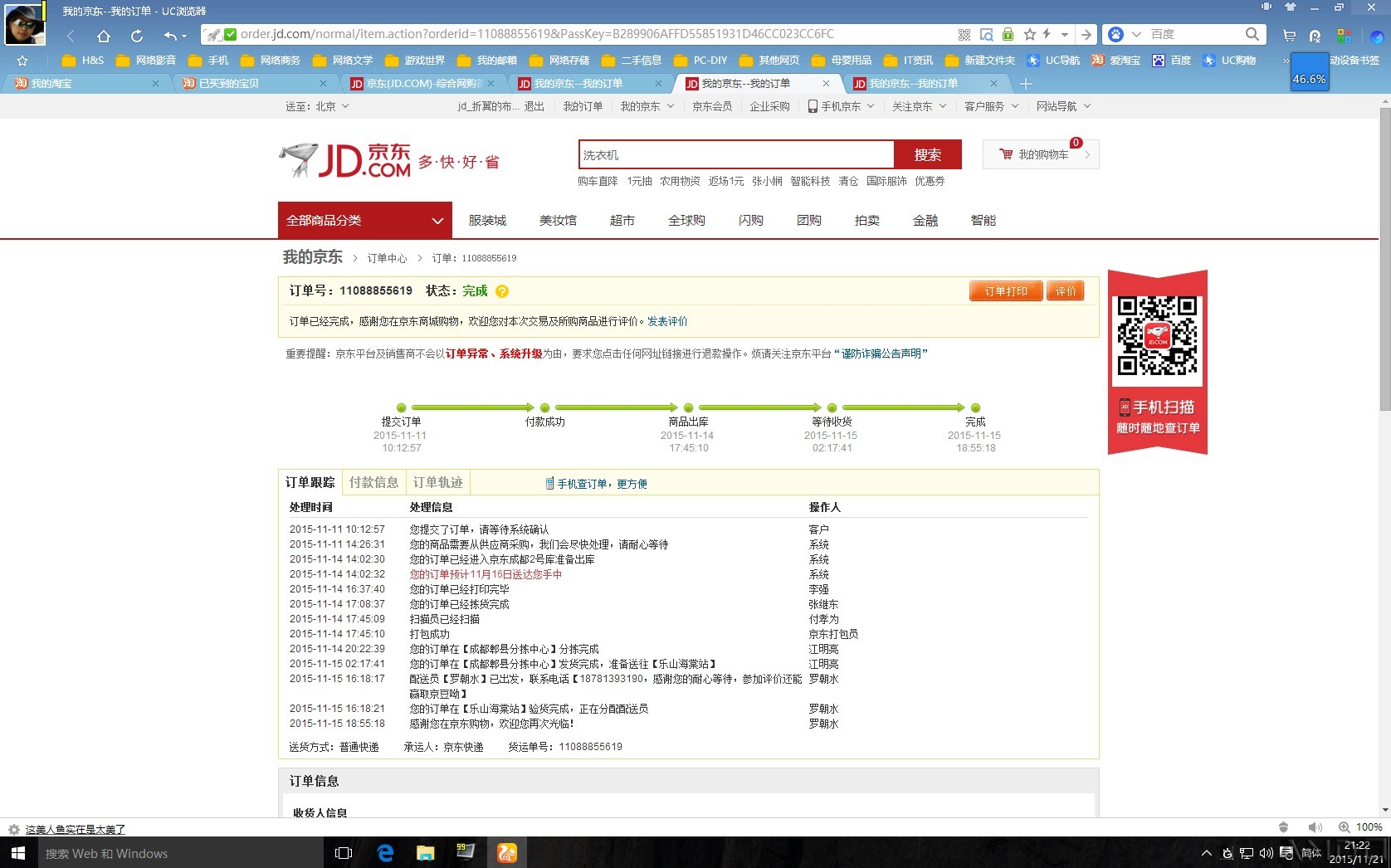Click the user avatar picture
The height and width of the screenshot is (868, 1391).
[25, 25]
